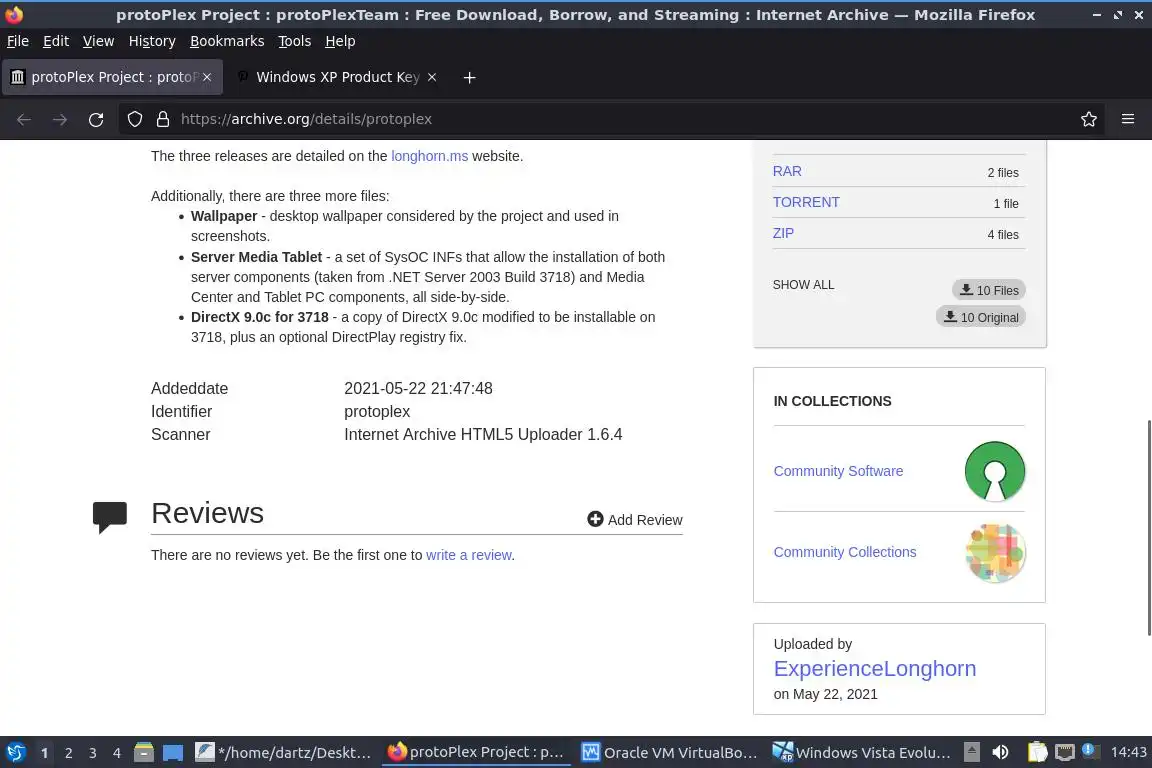The height and width of the screenshot is (768, 1152).
Task: Click the notification tray icon
Action: coord(1091,751)
